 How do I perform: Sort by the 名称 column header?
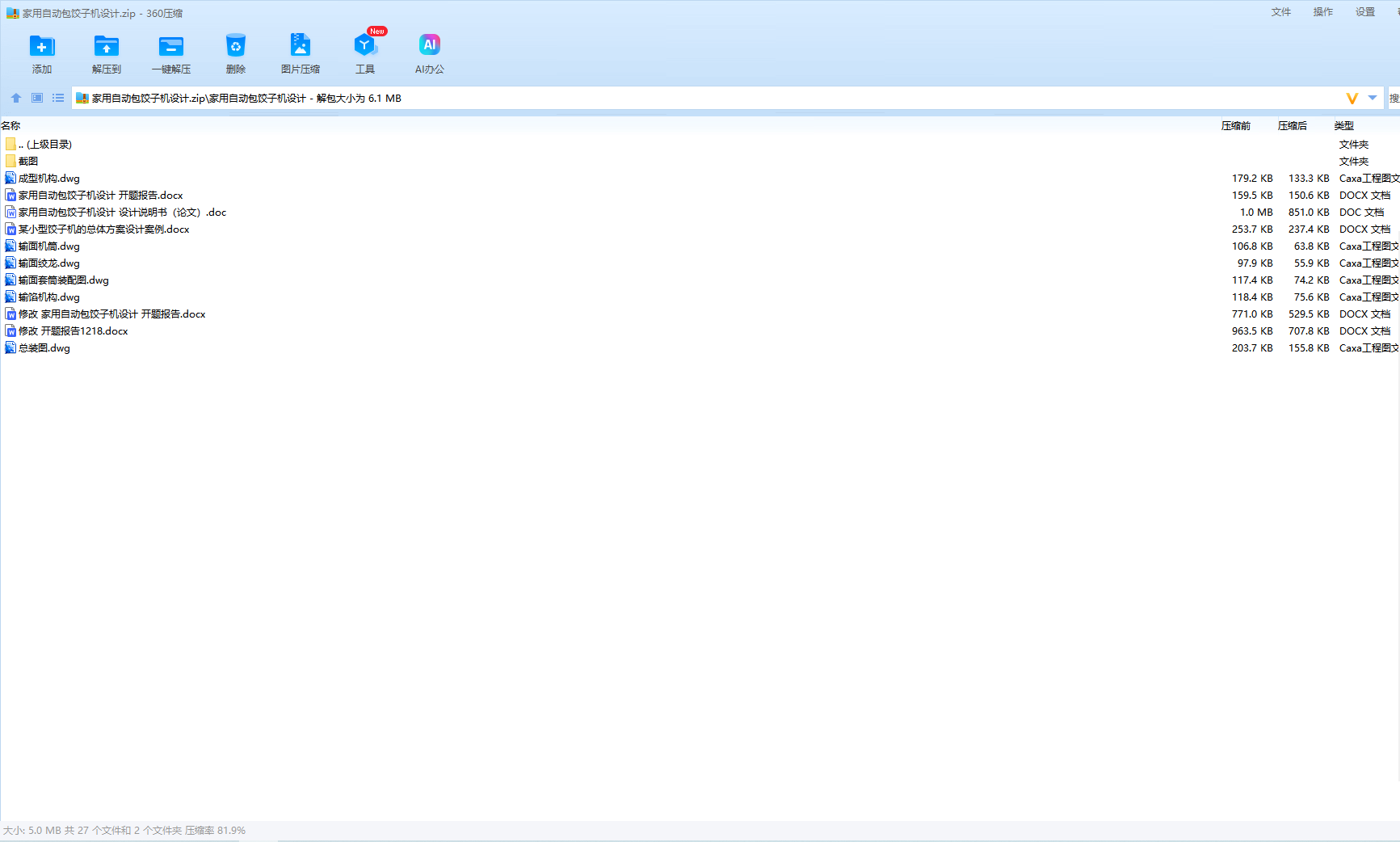pyautogui.click(x=11, y=126)
